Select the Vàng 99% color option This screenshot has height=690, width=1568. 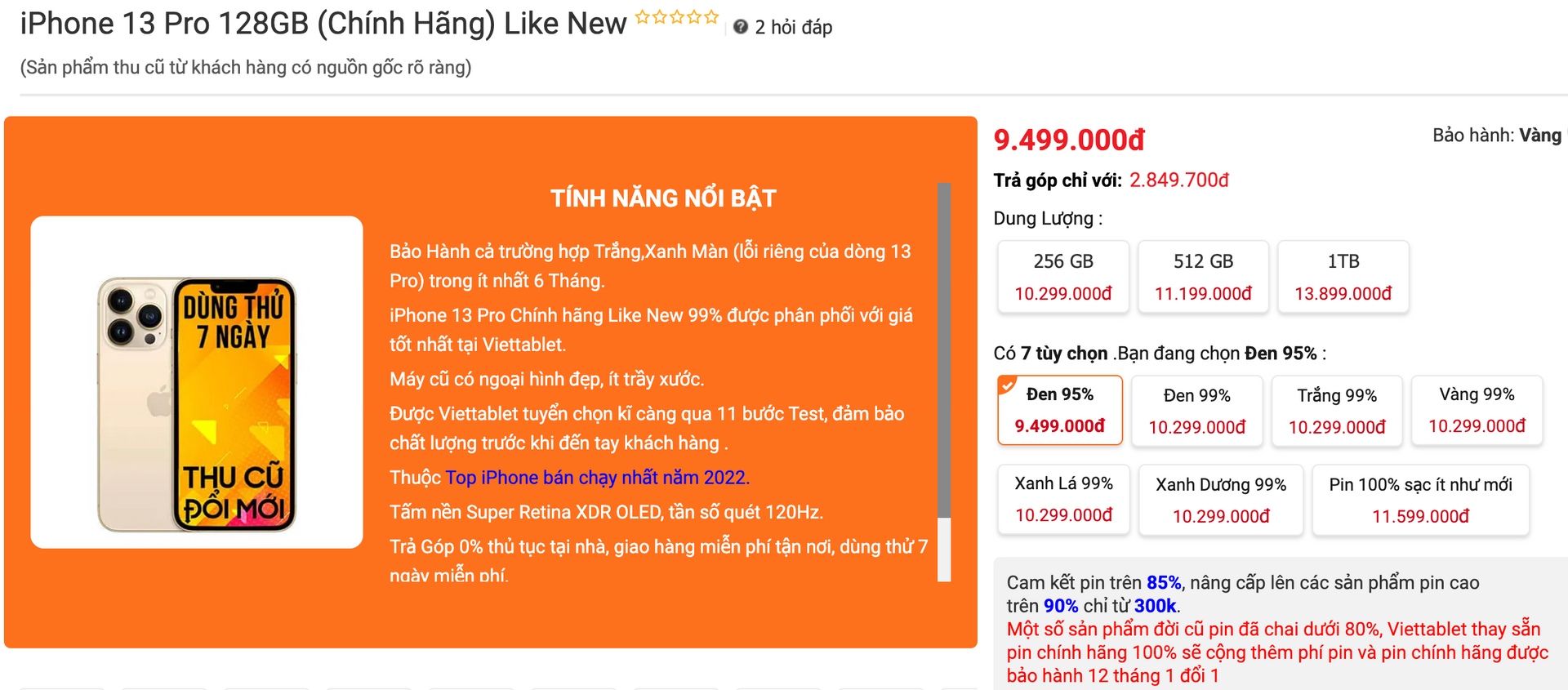click(x=1477, y=410)
